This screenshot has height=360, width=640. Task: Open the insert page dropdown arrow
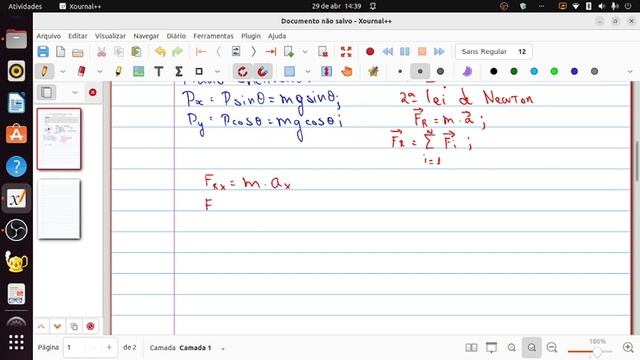pos(305,52)
